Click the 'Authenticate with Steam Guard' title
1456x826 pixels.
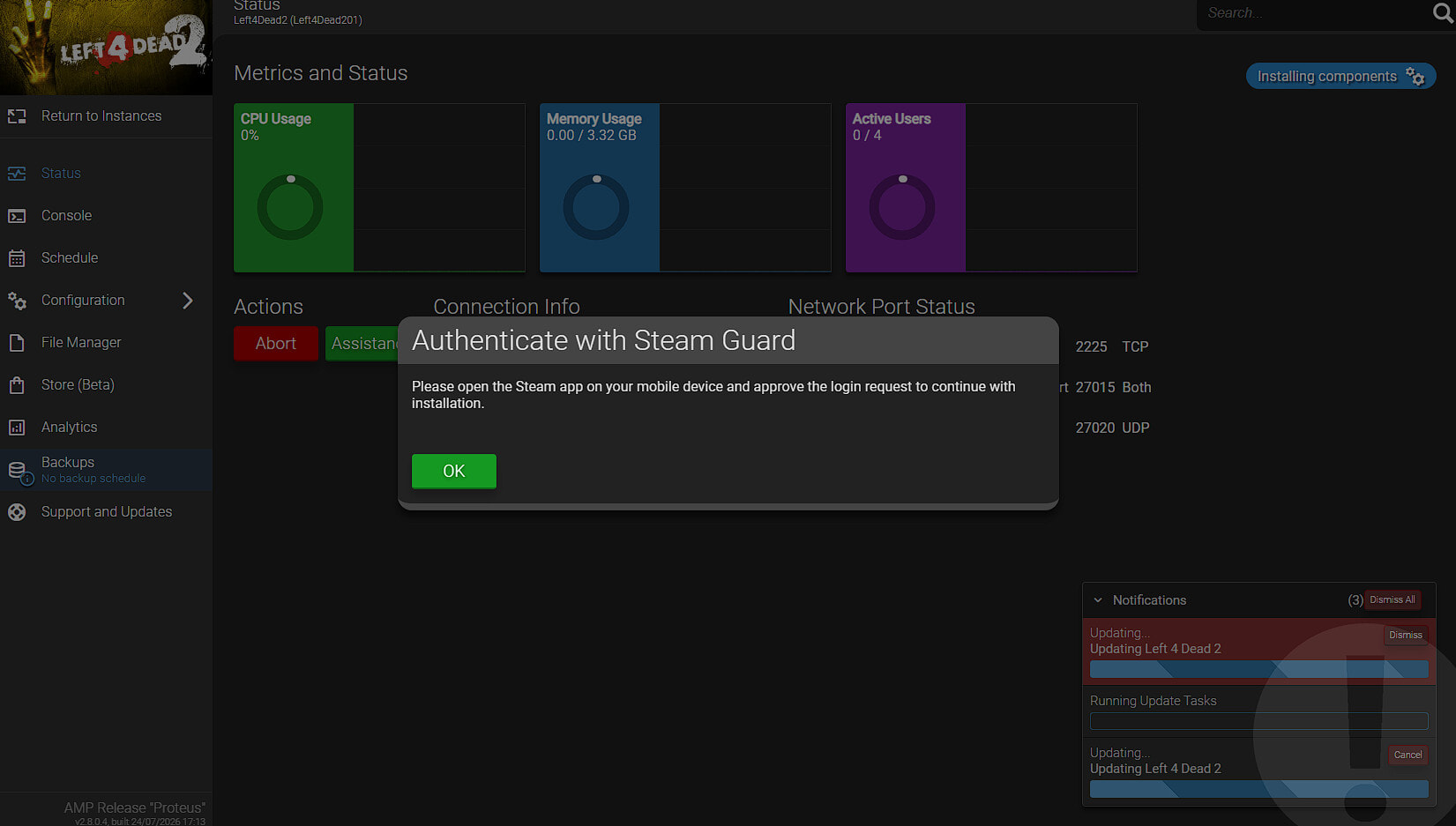point(603,341)
